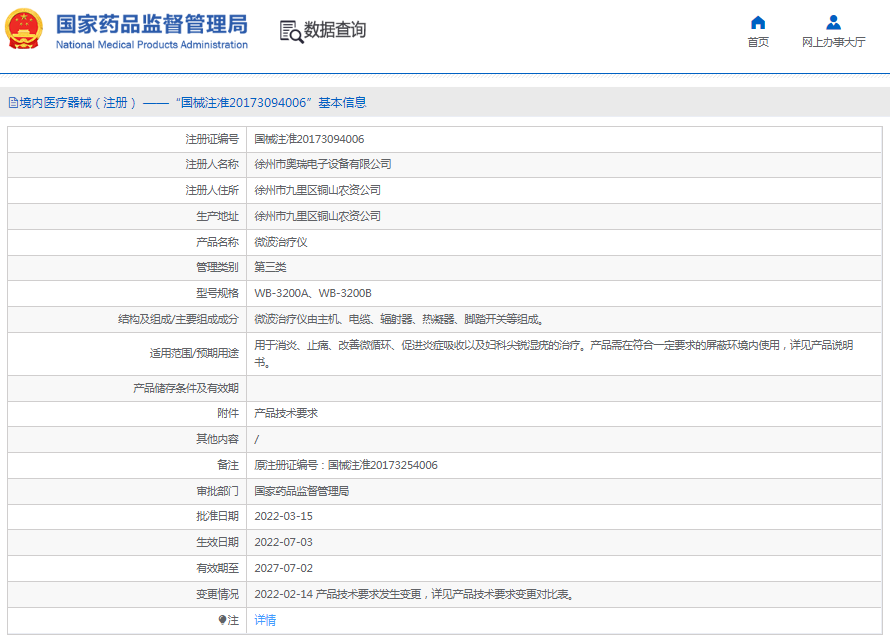The width and height of the screenshot is (890, 638).
Task: Click the 网上办事大厅 person icon
Action: (833, 23)
